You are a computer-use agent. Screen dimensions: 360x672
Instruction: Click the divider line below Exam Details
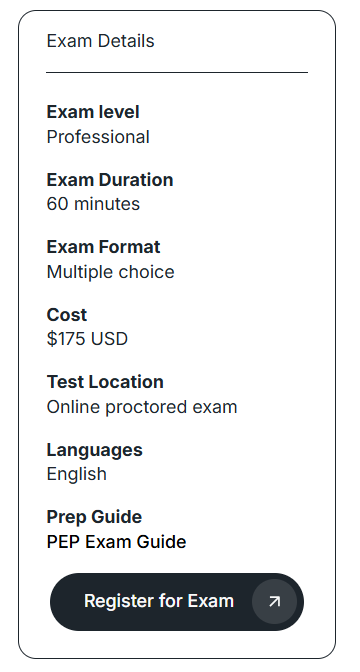point(177,72)
